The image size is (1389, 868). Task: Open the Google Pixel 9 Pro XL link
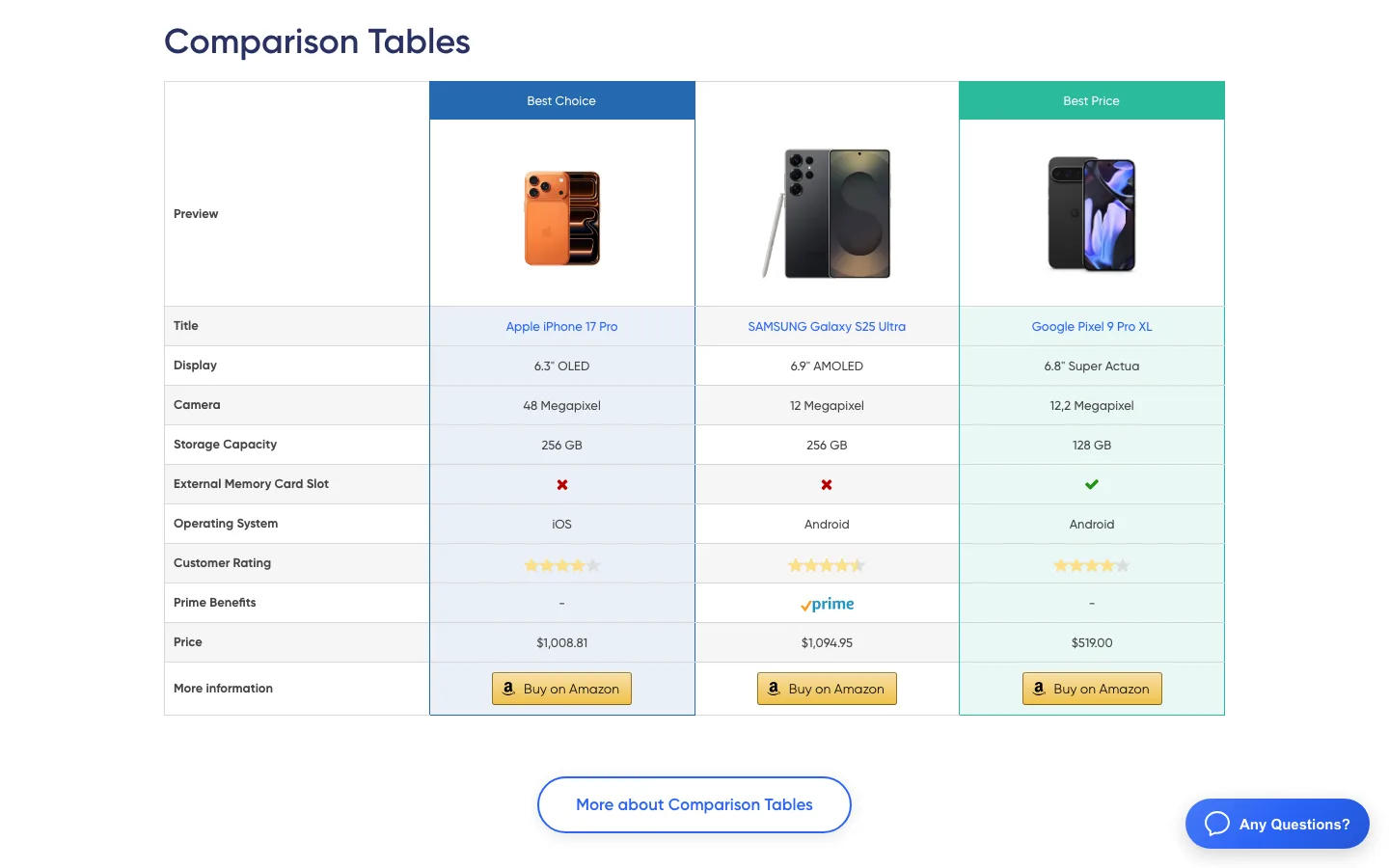click(1092, 327)
